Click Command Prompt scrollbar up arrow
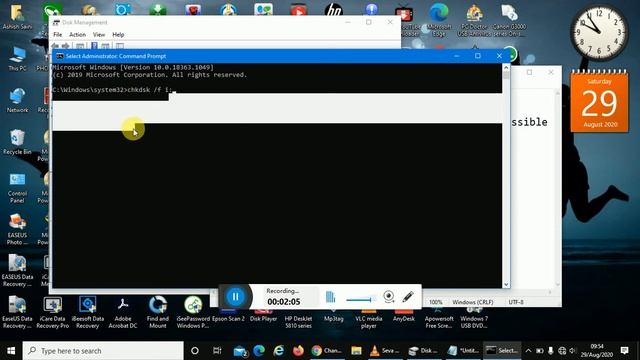 pos(507,67)
